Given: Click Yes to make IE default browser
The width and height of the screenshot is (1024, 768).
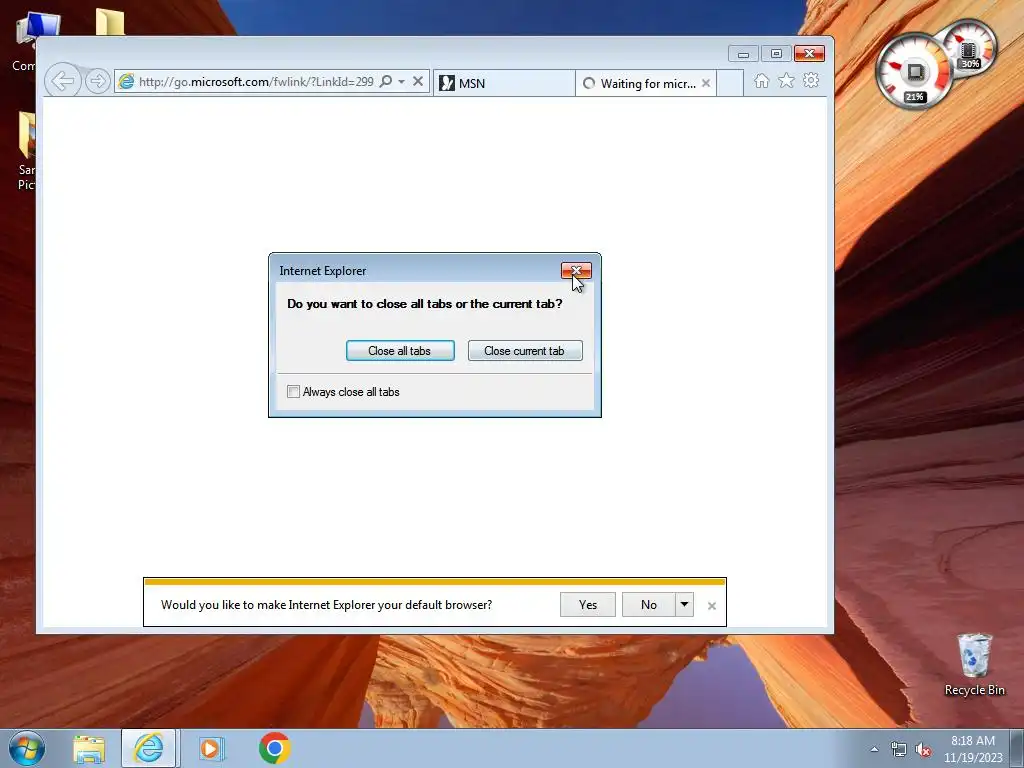Looking at the screenshot, I should [x=588, y=605].
